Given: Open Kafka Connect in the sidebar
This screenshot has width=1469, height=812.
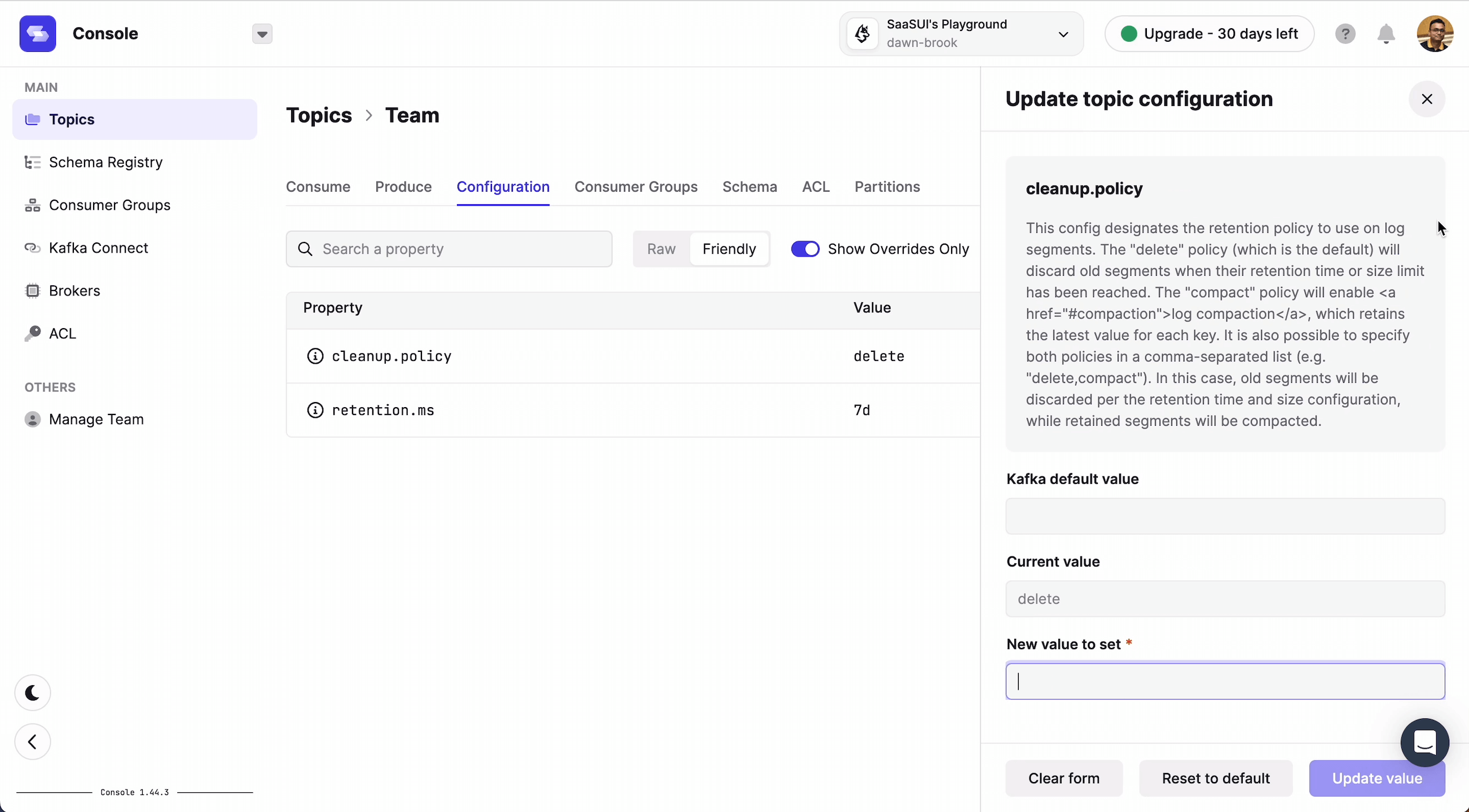Looking at the screenshot, I should point(98,248).
